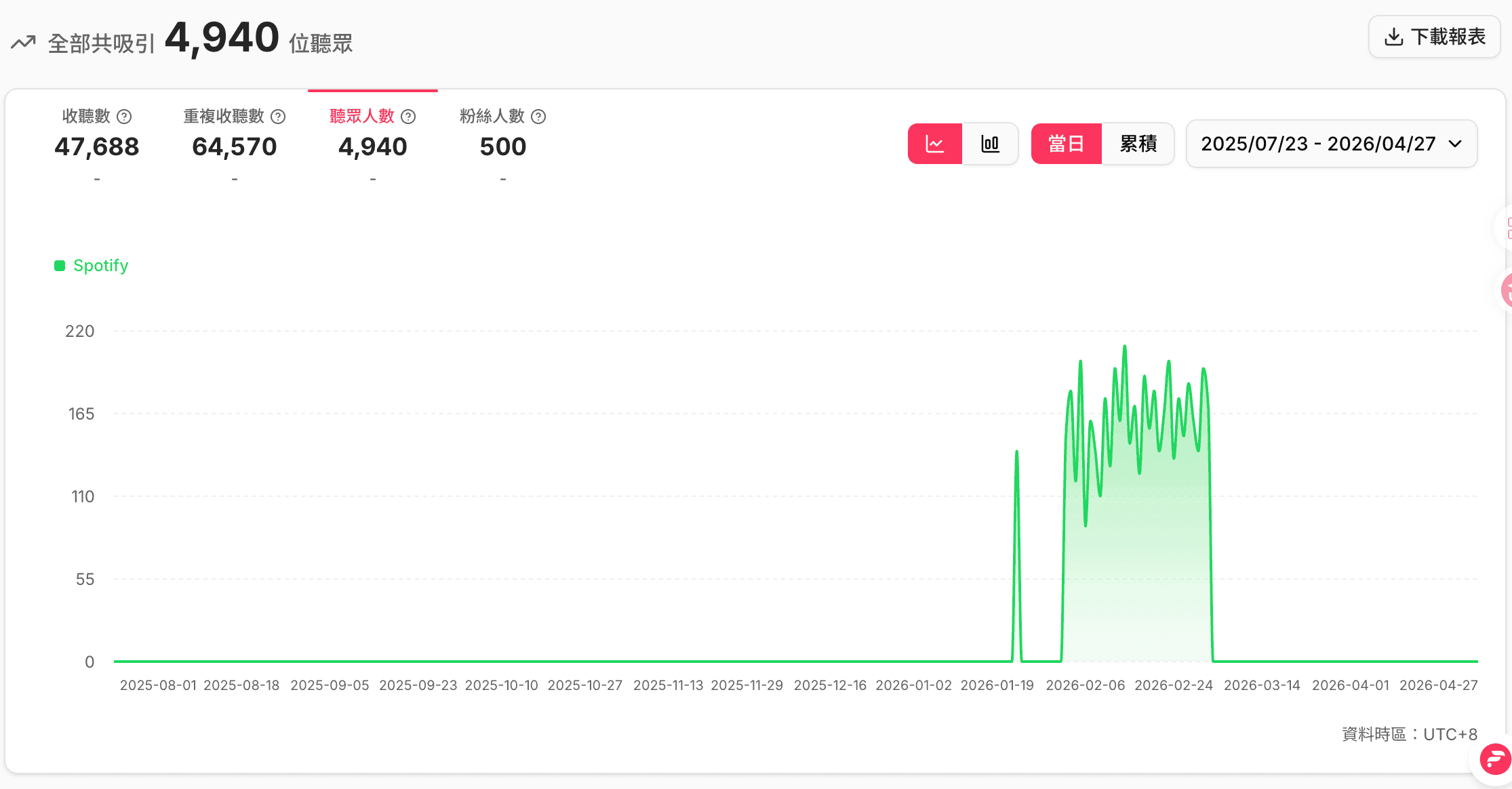Select the 累積 cumulative view toggle
Image resolution: width=1512 pixels, height=789 pixels.
click(1138, 144)
